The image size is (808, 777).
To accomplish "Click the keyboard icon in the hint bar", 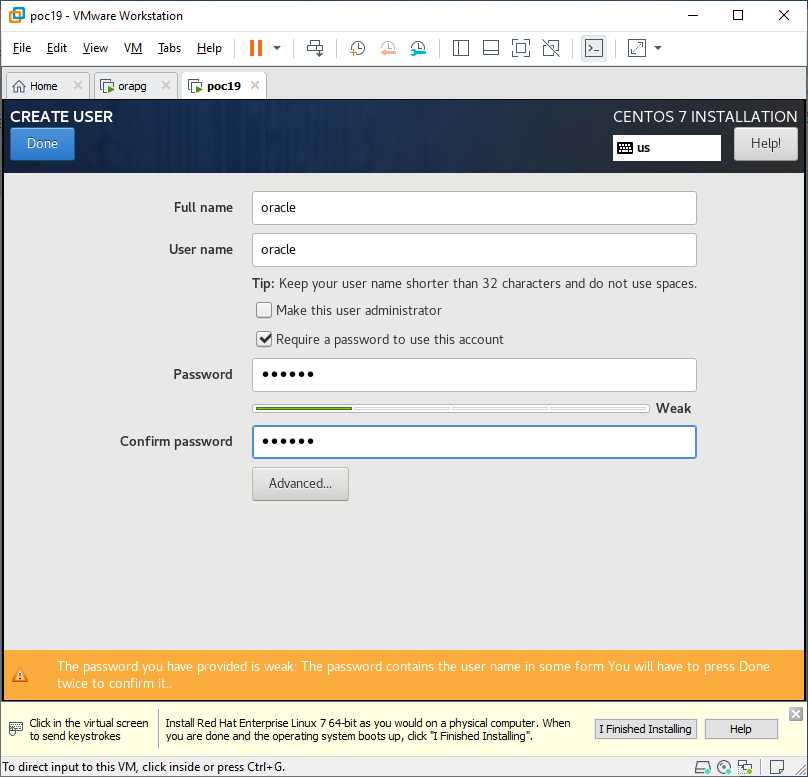I will pyautogui.click(x=16, y=729).
